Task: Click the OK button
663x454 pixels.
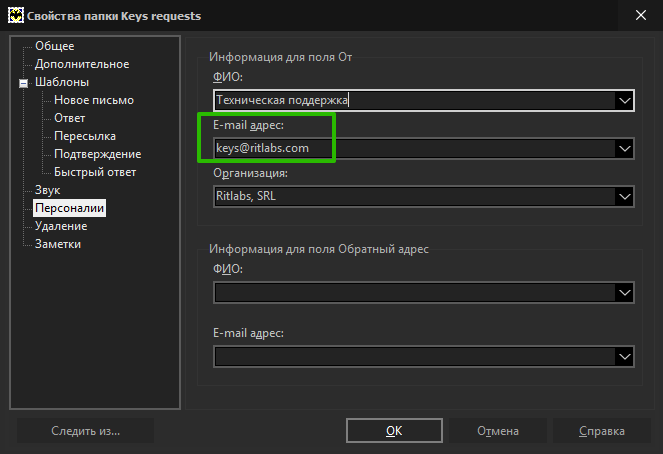Action: coord(394,430)
